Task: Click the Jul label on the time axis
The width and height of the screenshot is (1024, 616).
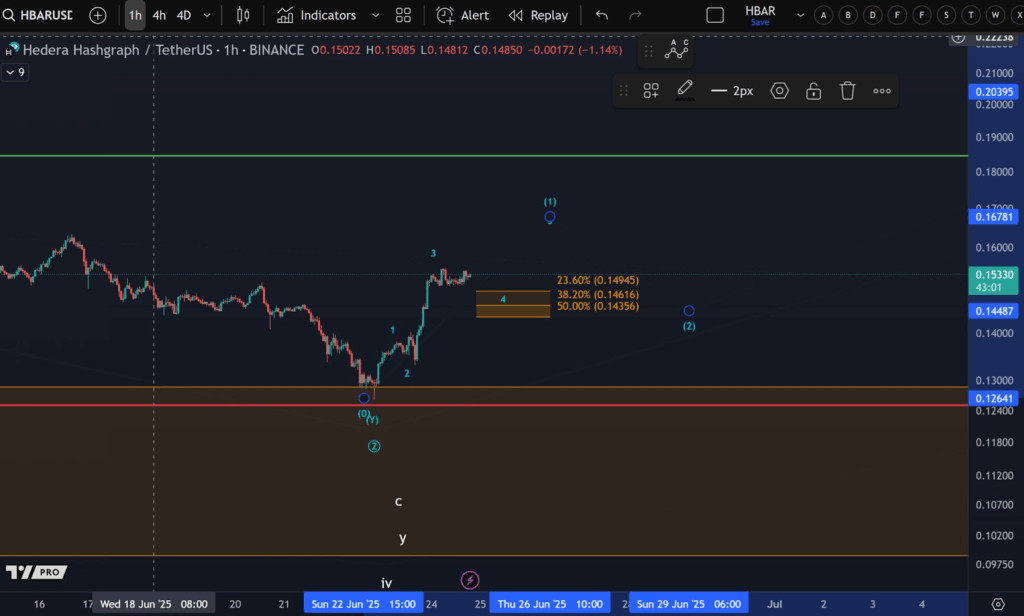Action: pyautogui.click(x=775, y=604)
